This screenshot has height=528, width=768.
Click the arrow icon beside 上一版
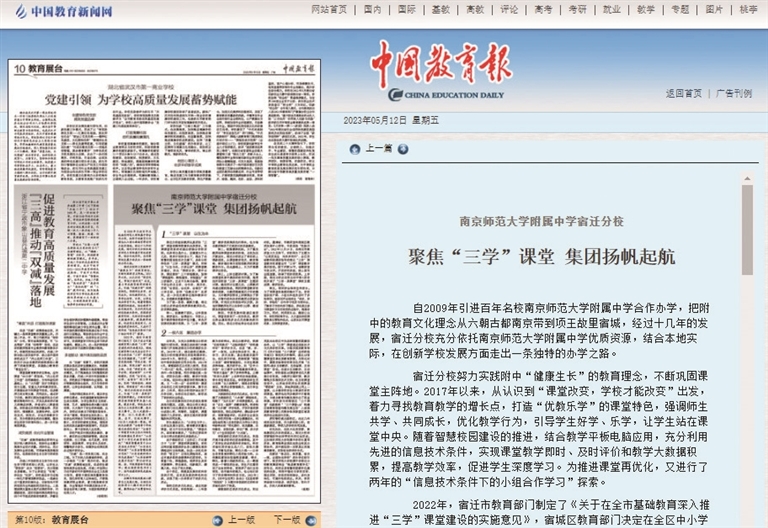pyautogui.click(x=218, y=521)
